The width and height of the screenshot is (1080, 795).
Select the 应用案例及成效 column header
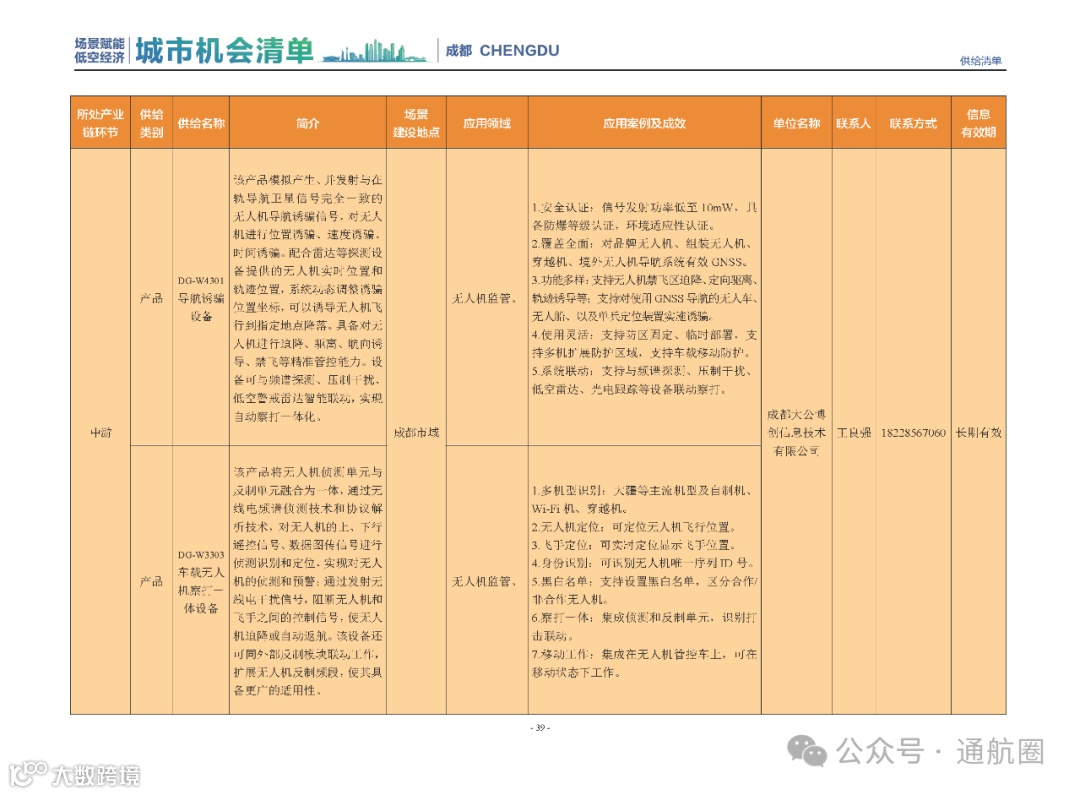tap(645, 123)
